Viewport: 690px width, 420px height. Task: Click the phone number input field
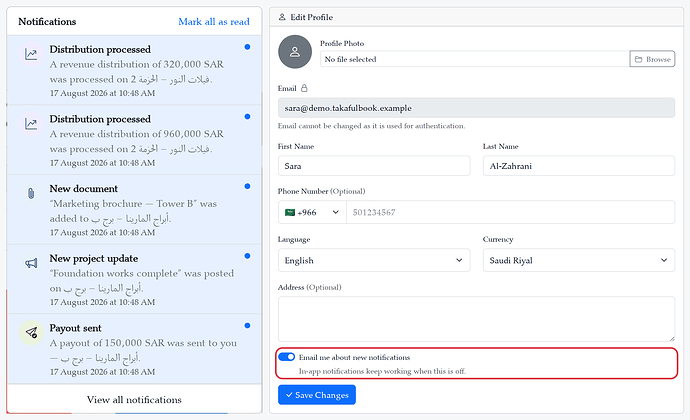[510, 212]
